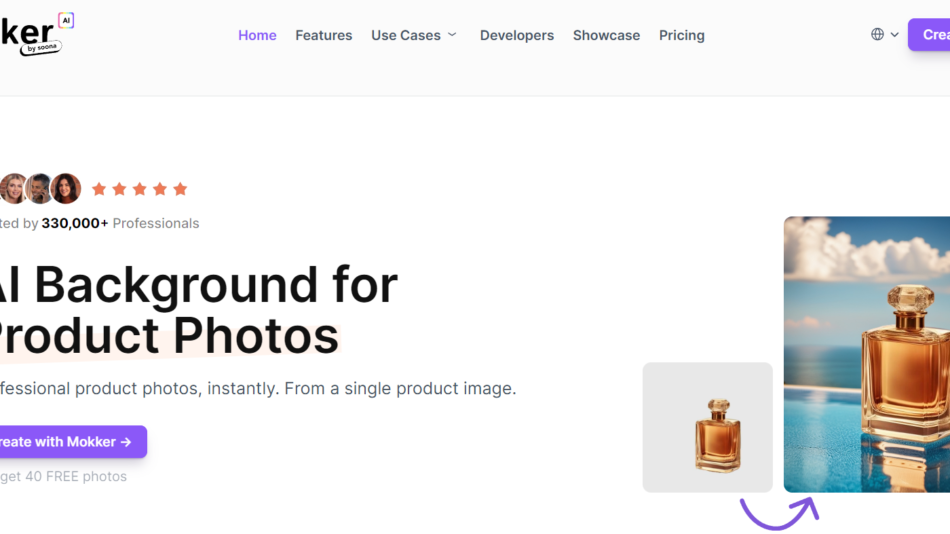Click the fifth orange rating star
This screenshot has height=534, width=950.
(x=180, y=189)
